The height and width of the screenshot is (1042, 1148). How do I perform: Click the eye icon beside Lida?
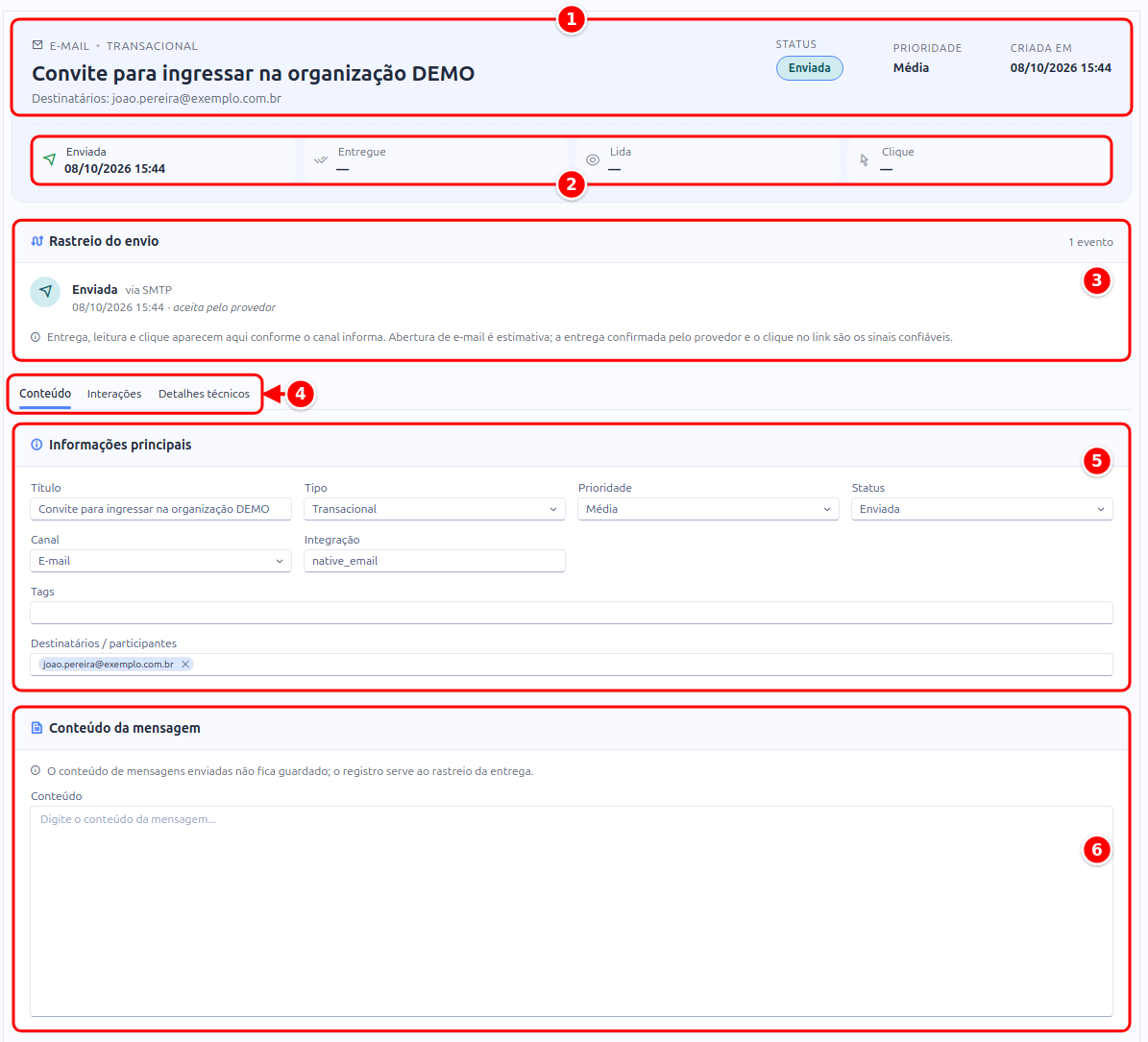tap(593, 159)
